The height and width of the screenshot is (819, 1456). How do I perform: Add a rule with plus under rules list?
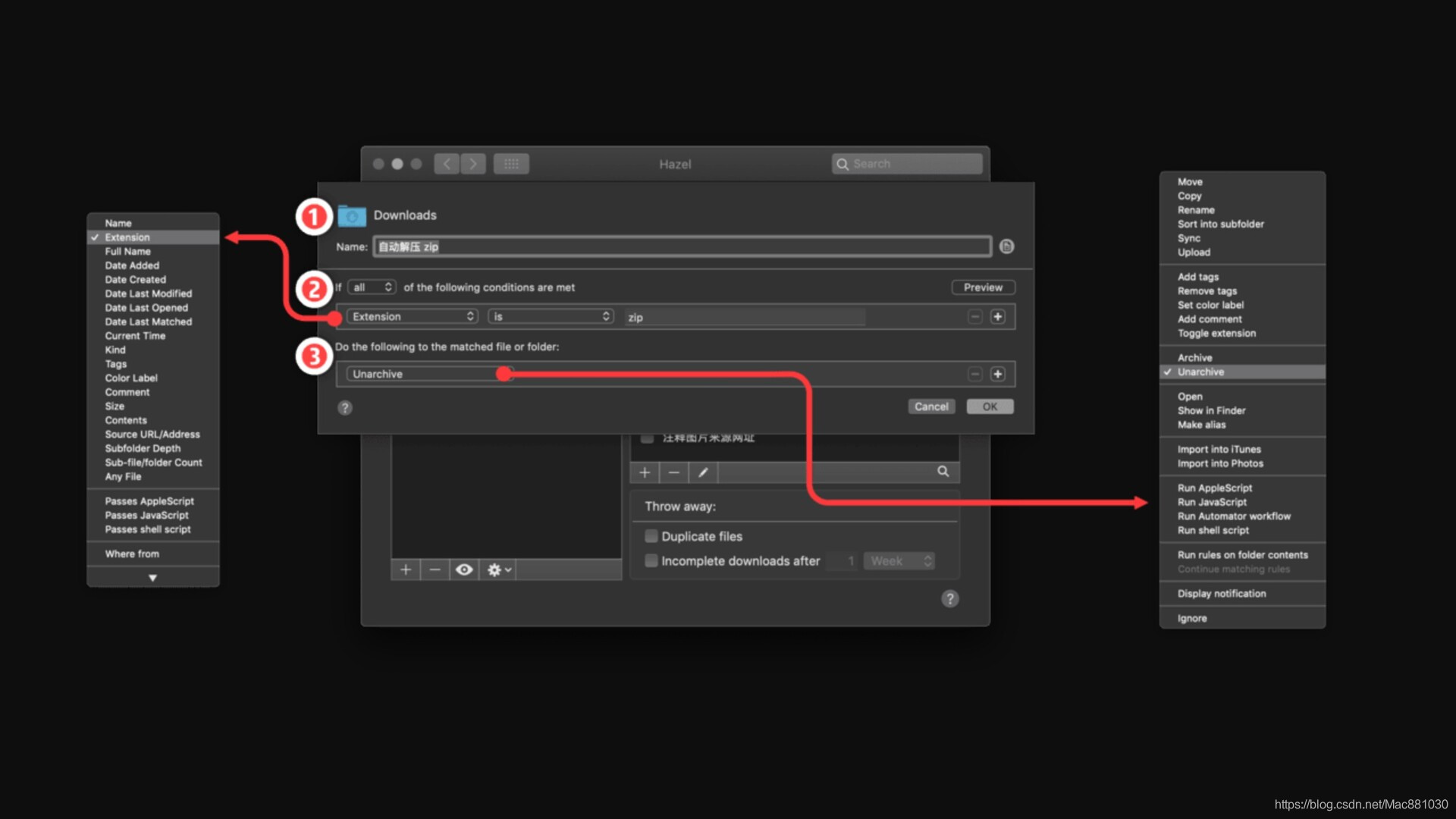tap(645, 472)
